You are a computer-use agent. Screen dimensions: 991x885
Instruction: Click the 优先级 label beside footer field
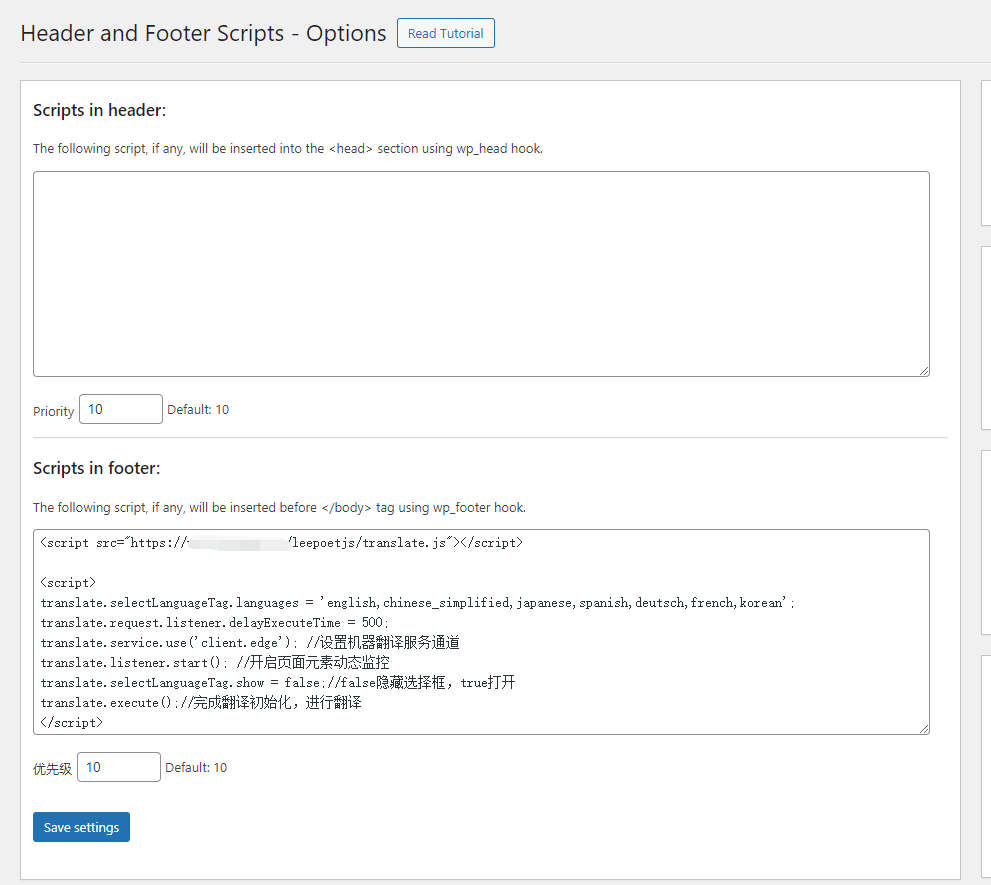(52, 769)
